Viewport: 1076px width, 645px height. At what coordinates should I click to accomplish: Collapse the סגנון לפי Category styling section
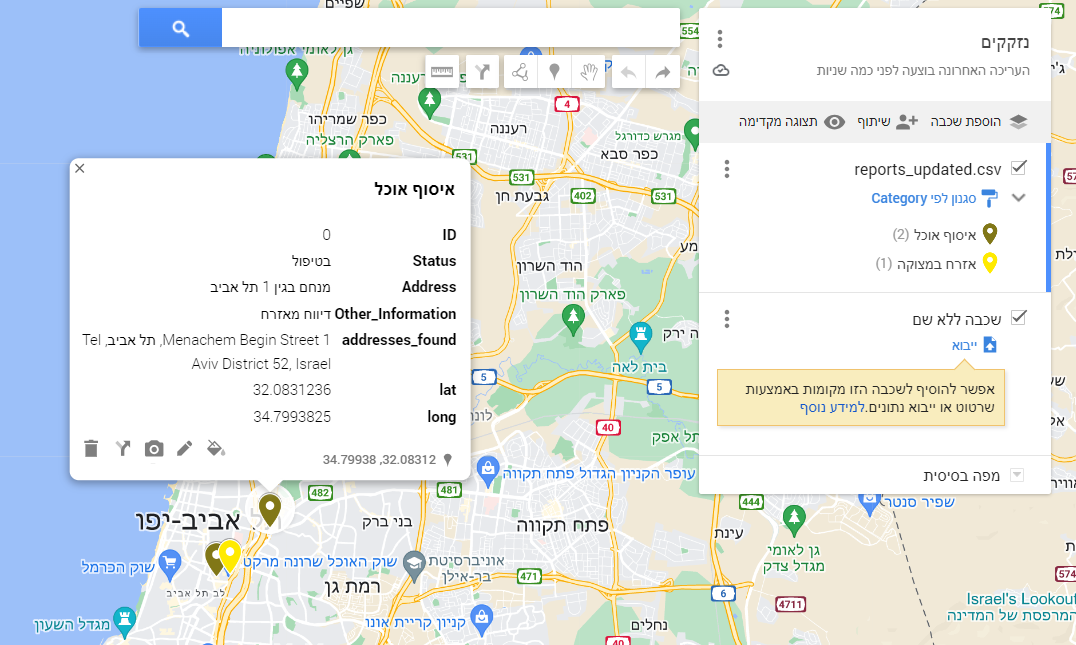coord(1018,198)
